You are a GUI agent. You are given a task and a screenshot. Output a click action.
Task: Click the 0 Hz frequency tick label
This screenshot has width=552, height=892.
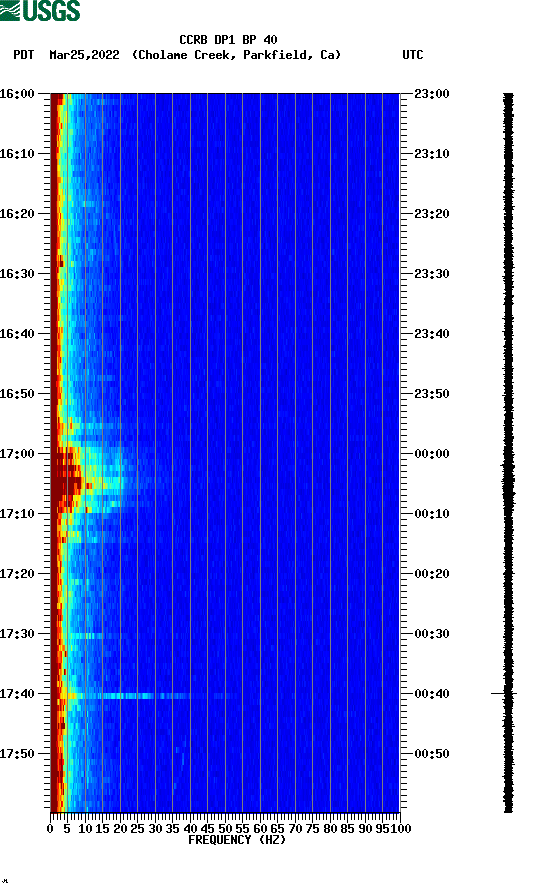click(50, 829)
